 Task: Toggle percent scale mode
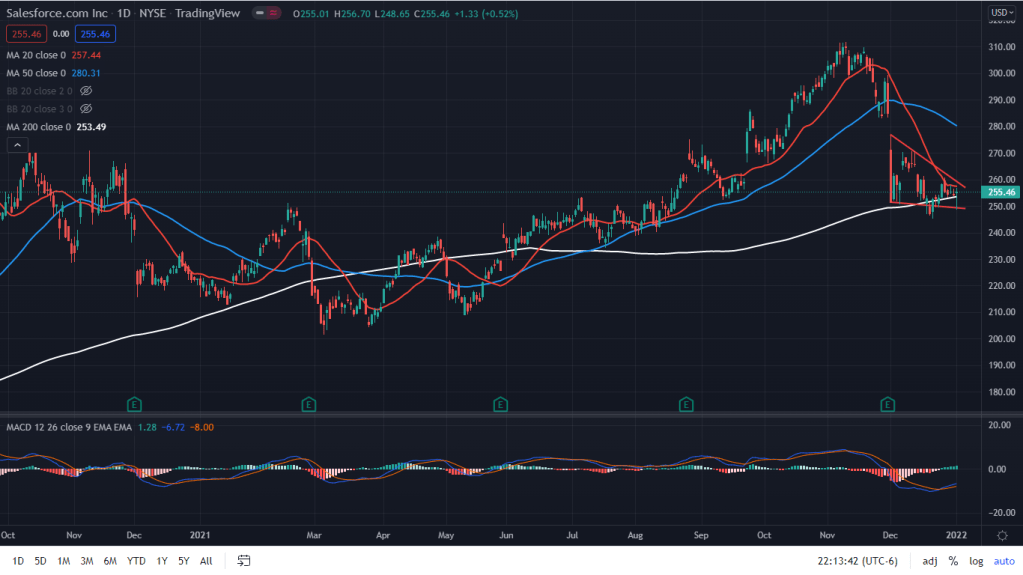coord(953,561)
